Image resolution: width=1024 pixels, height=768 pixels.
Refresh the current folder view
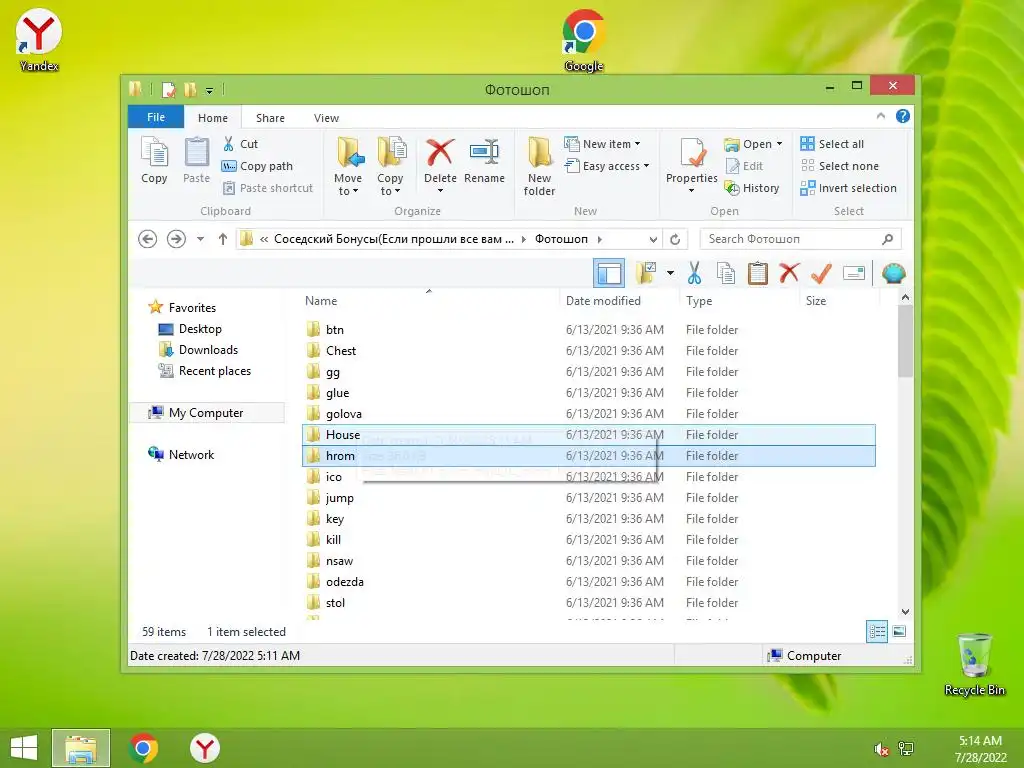(x=675, y=239)
